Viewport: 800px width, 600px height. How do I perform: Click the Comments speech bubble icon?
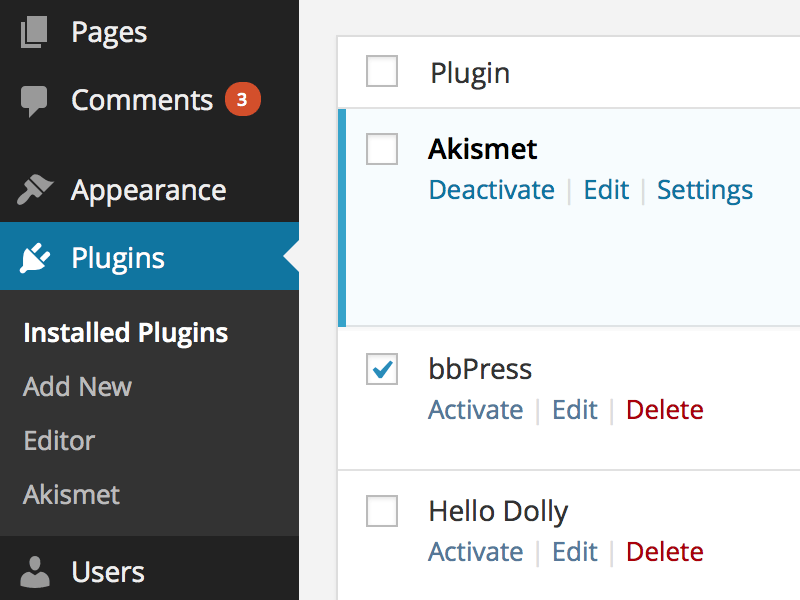point(34,101)
